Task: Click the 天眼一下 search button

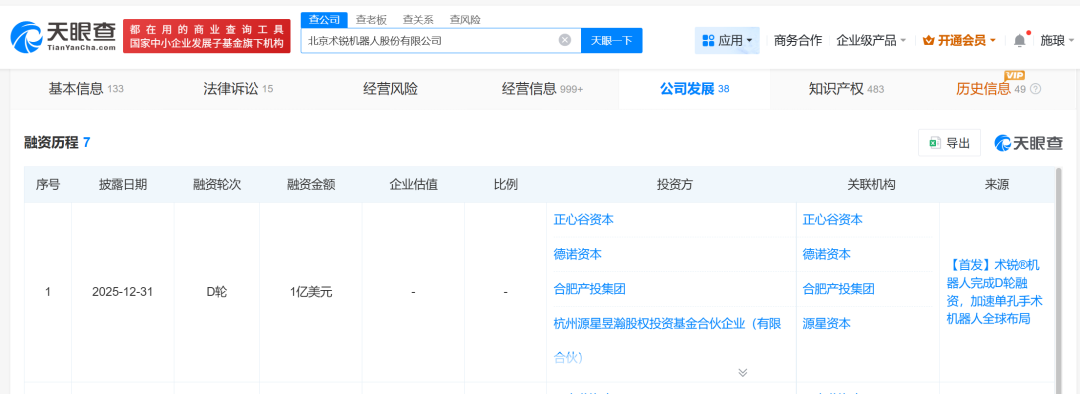Action: coord(612,40)
